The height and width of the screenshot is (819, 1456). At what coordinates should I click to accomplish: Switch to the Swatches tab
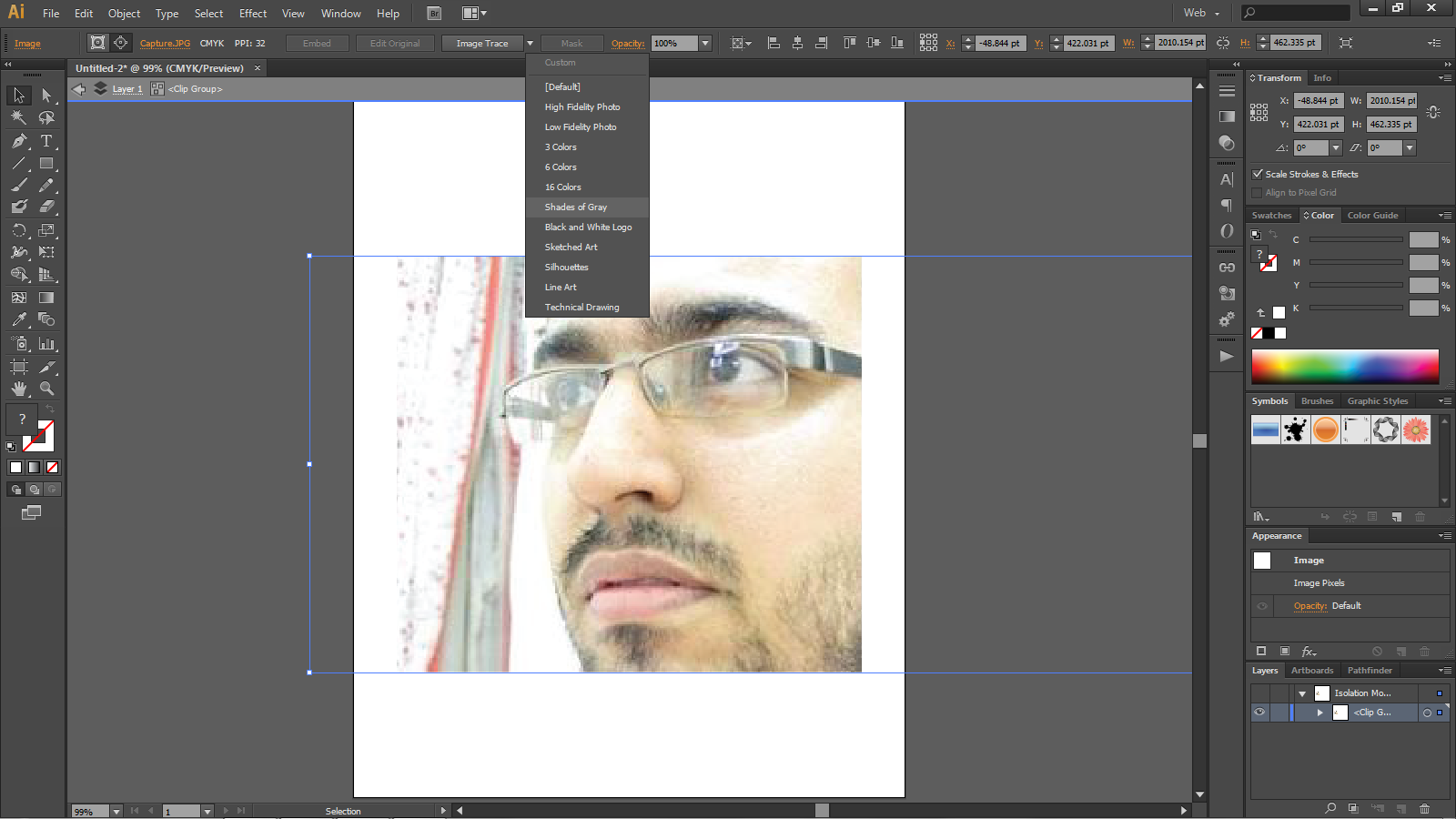pos(1271,216)
